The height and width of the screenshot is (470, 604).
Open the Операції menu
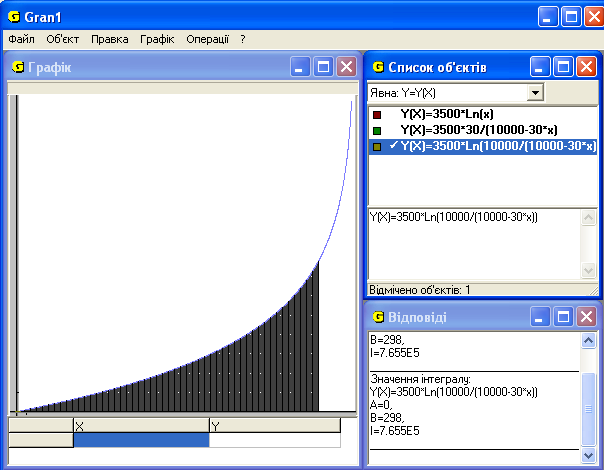tap(207, 39)
